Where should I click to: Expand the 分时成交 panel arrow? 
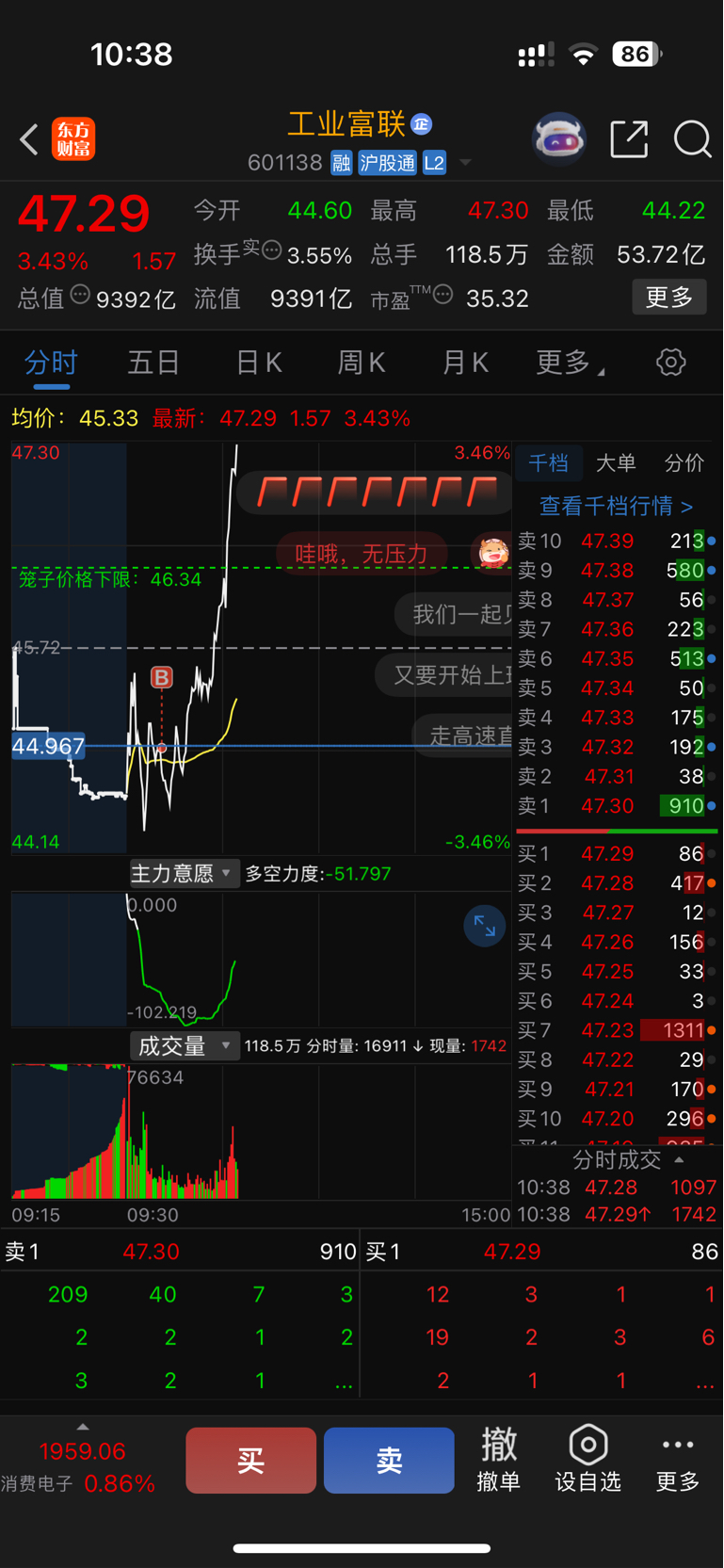click(679, 1159)
